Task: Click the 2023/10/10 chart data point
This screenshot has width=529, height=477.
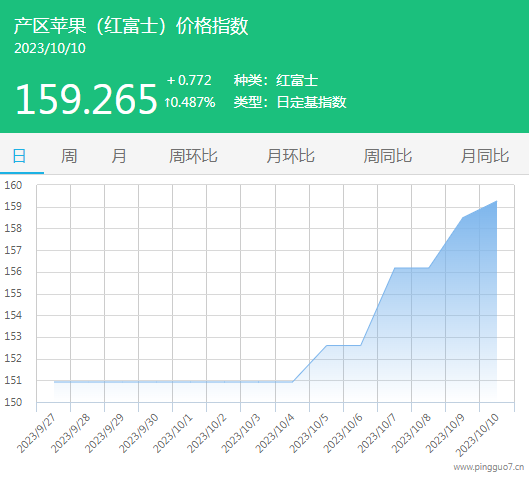Action: (496, 201)
